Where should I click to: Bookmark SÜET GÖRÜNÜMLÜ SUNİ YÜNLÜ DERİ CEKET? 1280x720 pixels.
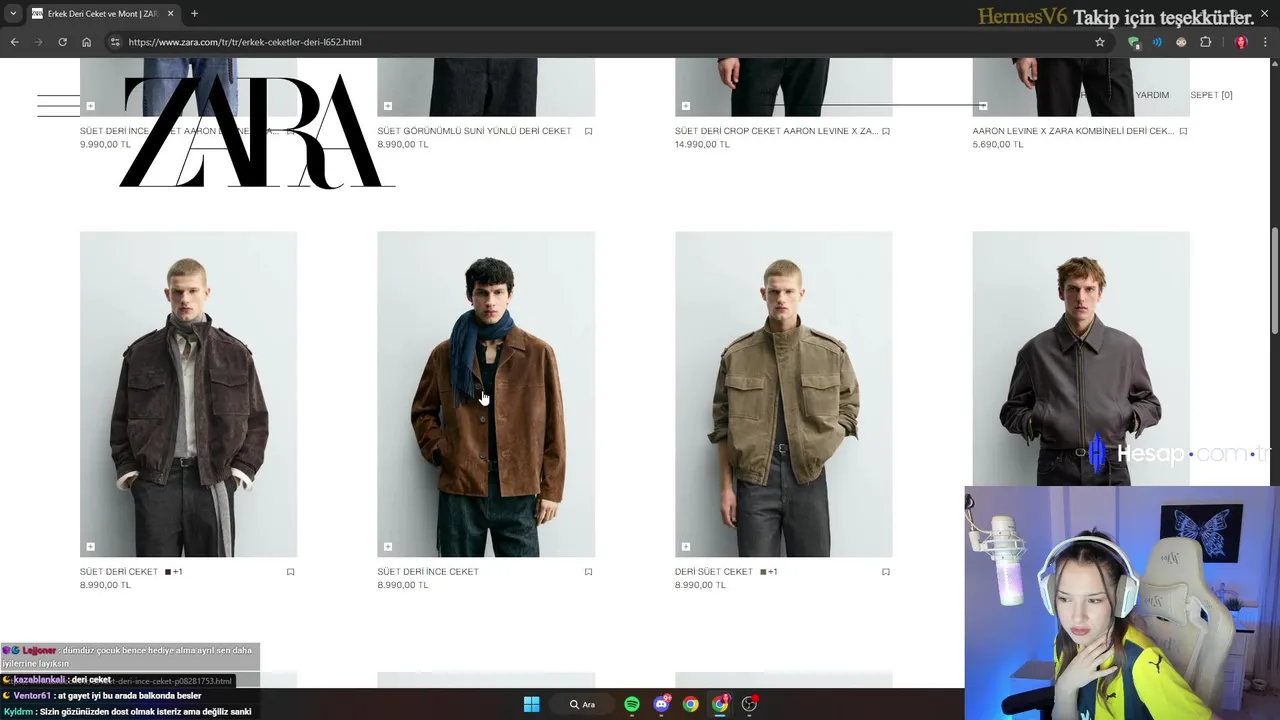click(x=589, y=131)
